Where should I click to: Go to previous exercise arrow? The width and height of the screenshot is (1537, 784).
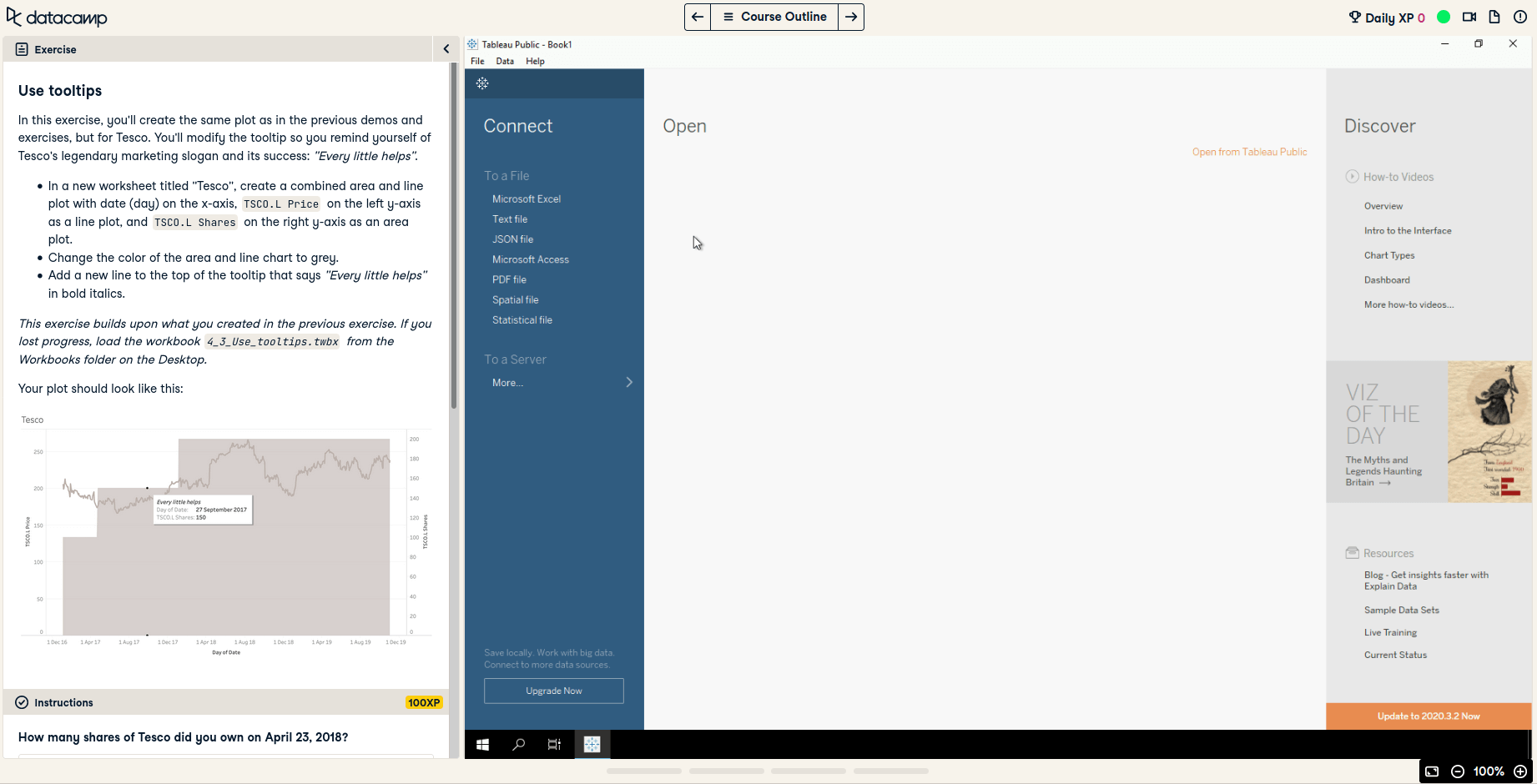(698, 17)
